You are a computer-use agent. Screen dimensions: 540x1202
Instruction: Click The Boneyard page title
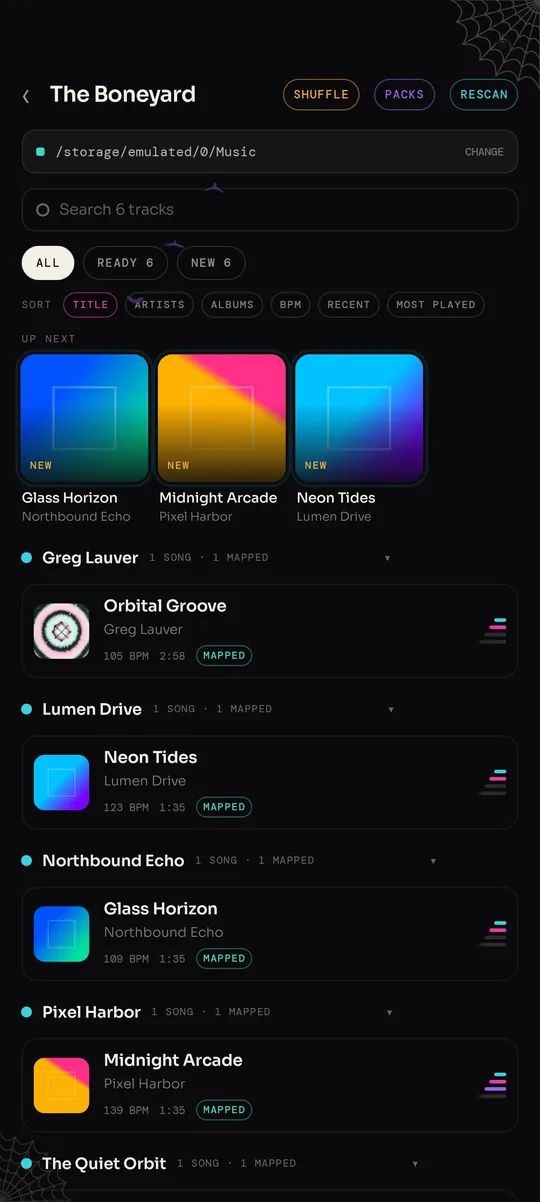tap(122, 95)
